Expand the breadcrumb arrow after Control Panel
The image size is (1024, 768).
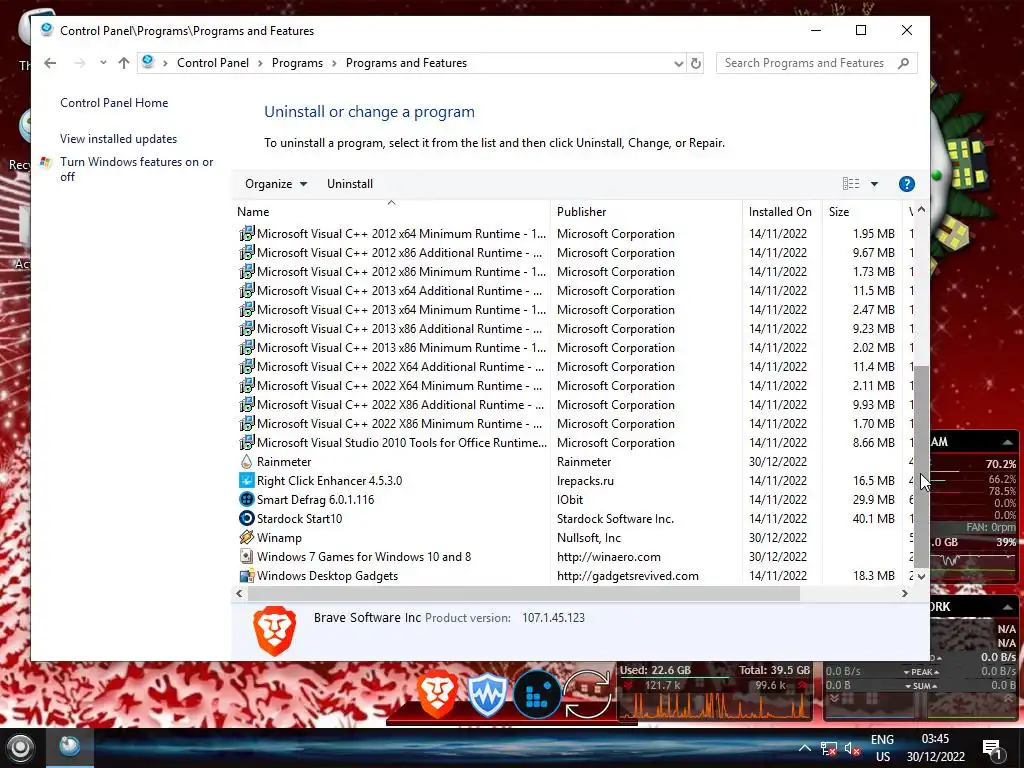260,63
